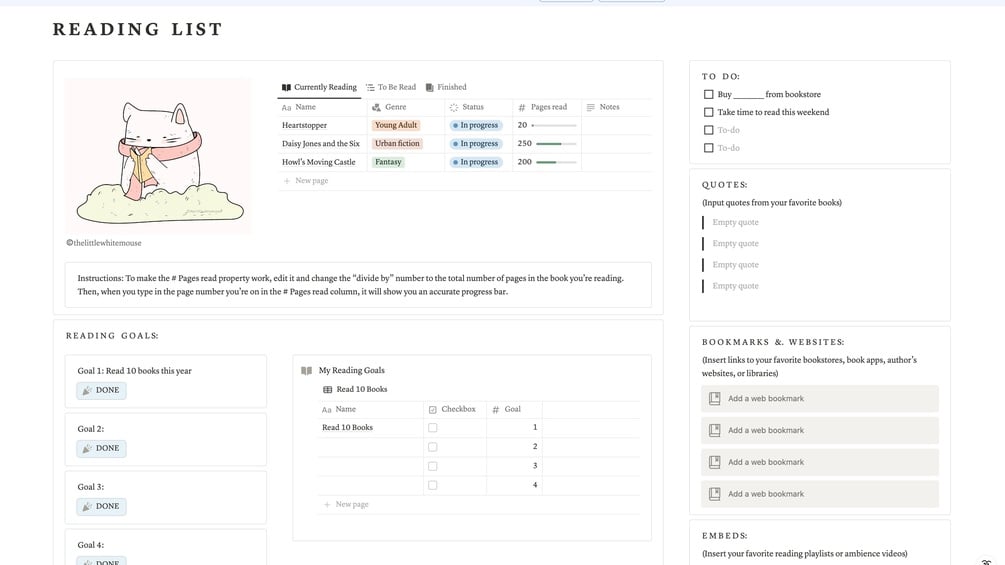1005x565 pixels.
Task: Click the Genre column header icon
Action: pos(376,108)
